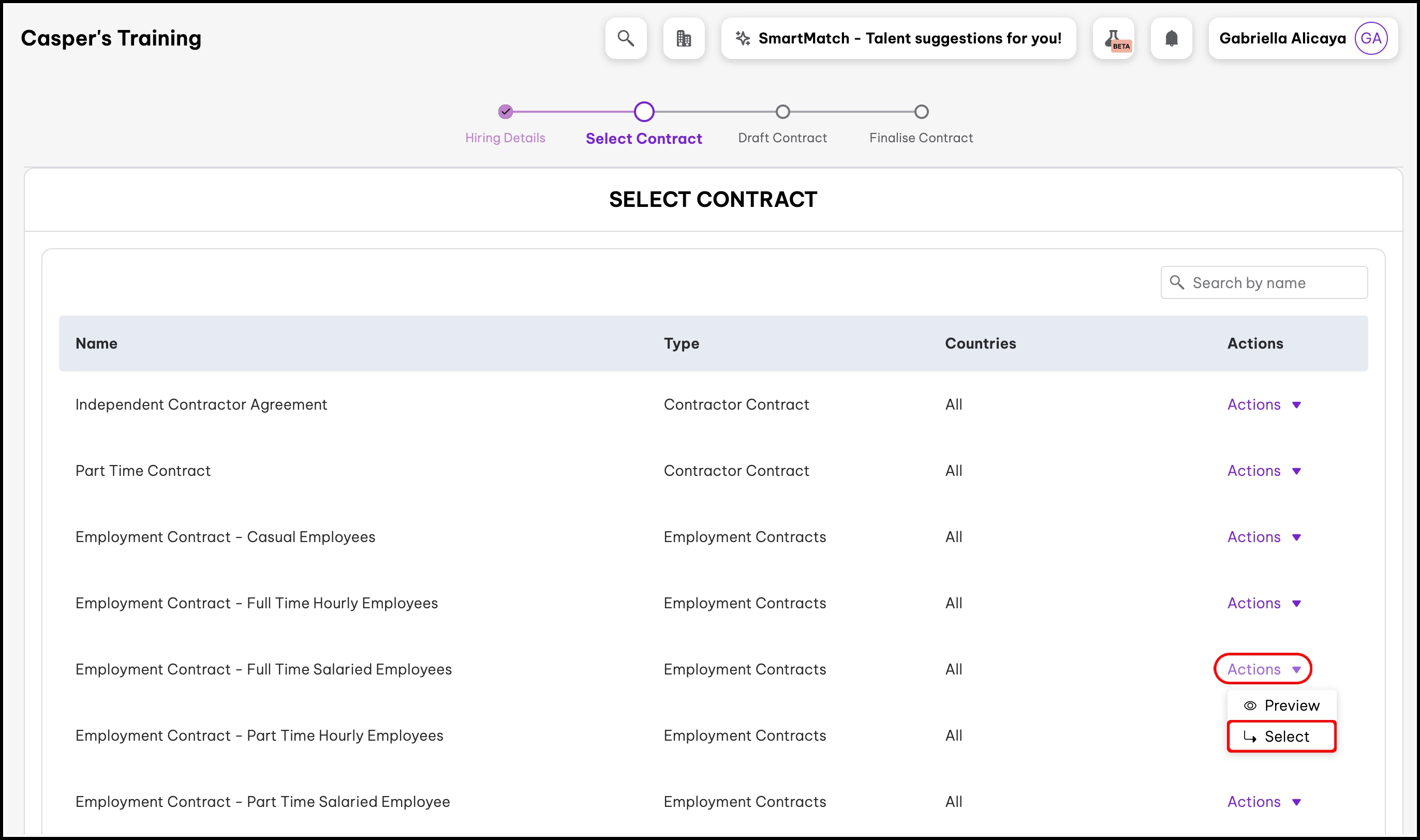Image resolution: width=1420 pixels, height=840 pixels.
Task: Click the Preview eye icon
Action: 1250,706
